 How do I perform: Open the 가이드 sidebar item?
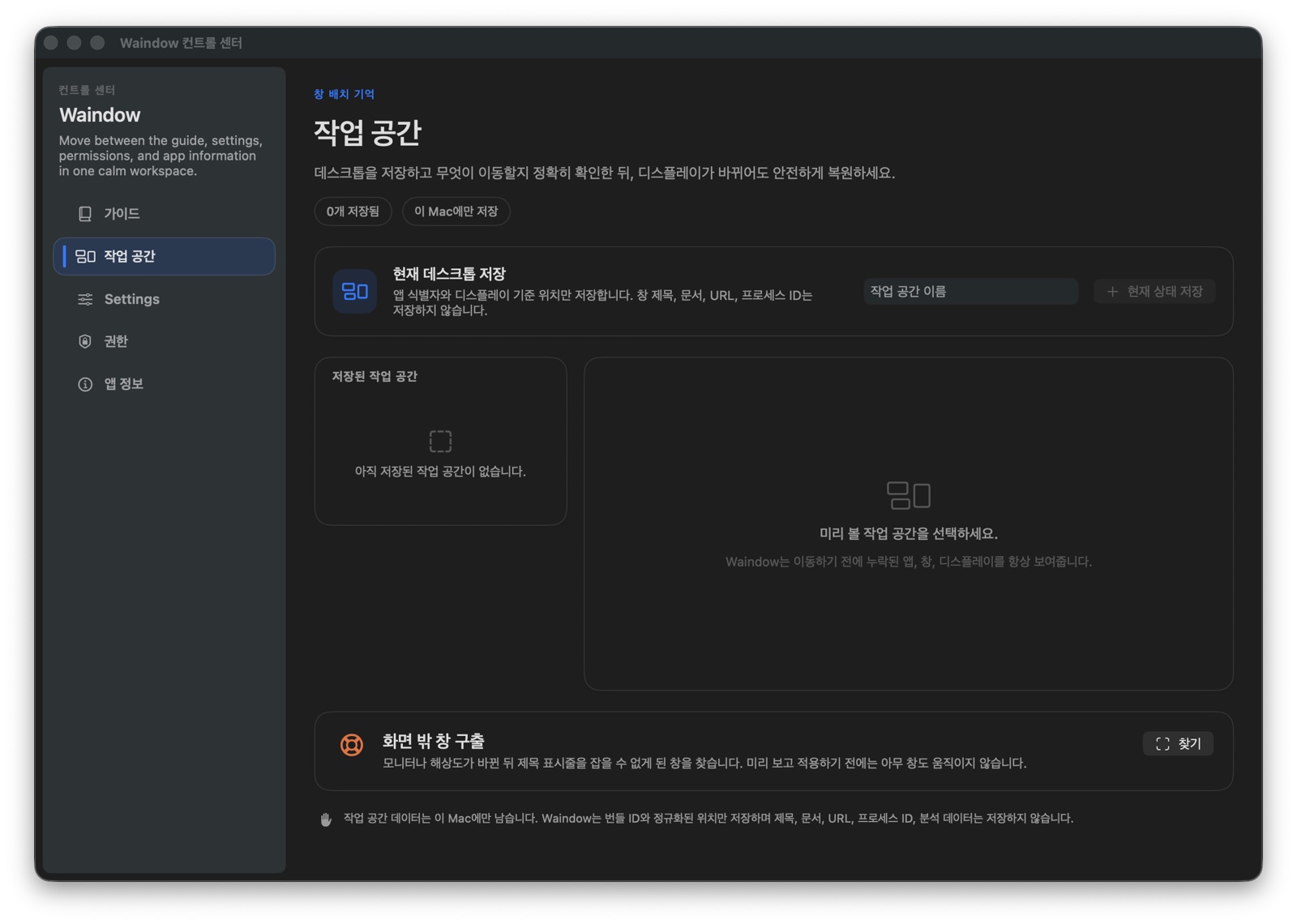pos(164,214)
